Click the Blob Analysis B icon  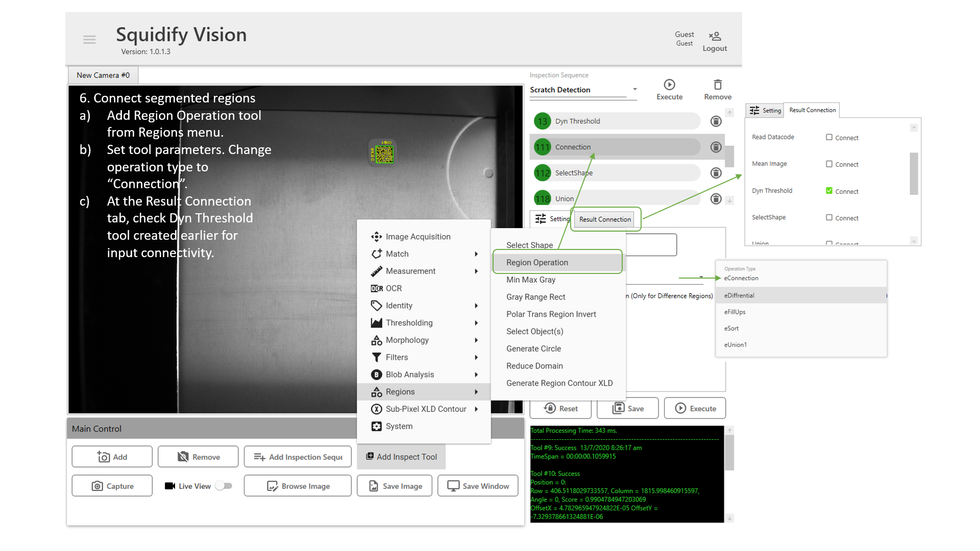(x=376, y=375)
